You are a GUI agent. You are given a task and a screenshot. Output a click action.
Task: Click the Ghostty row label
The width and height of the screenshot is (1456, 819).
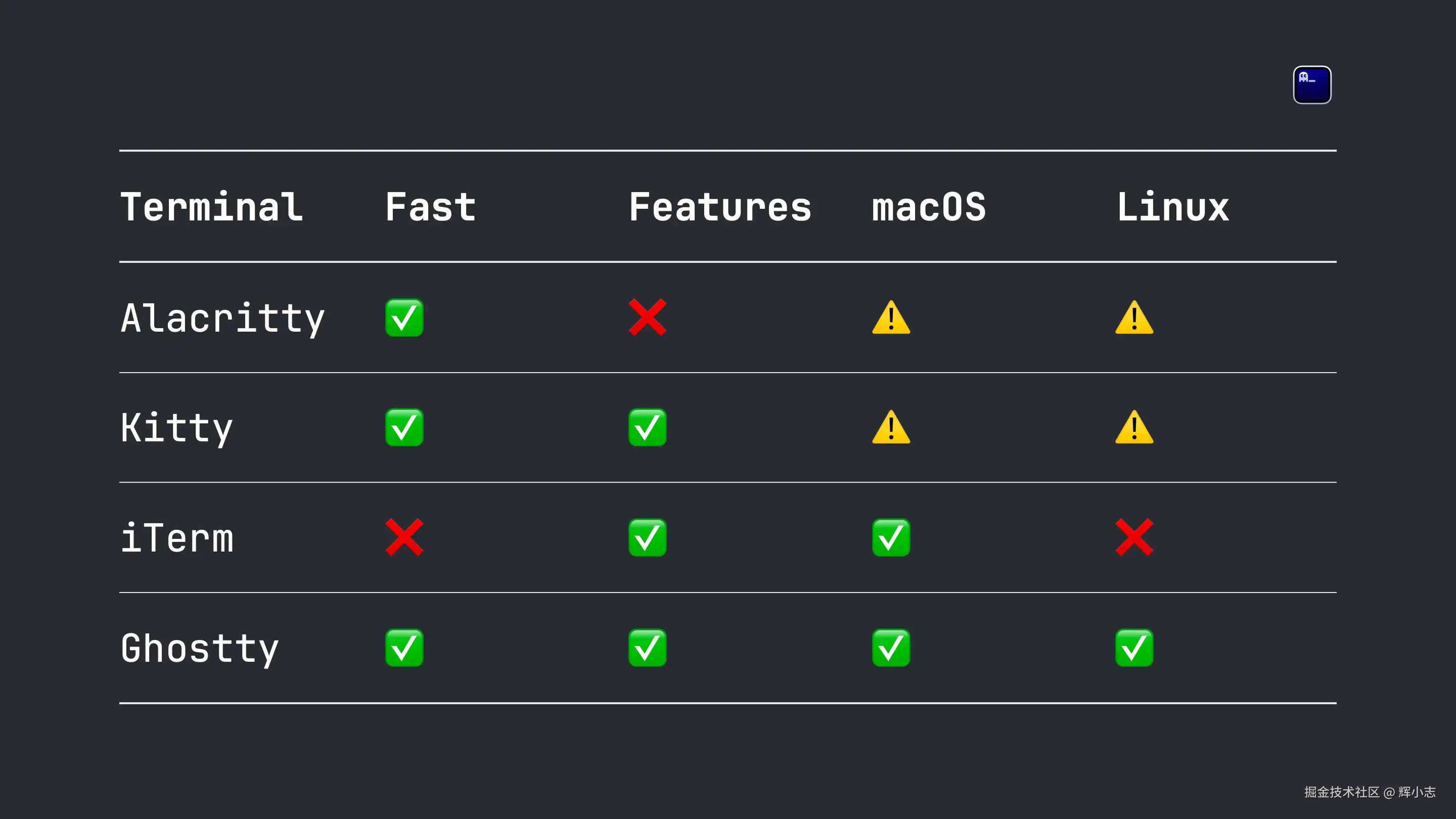click(x=200, y=648)
